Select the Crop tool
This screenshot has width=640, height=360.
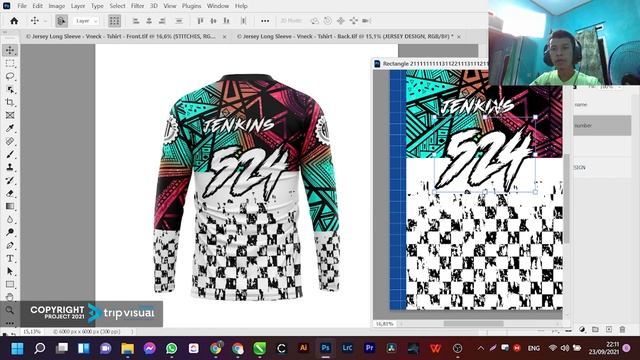pyautogui.click(x=10, y=102)
